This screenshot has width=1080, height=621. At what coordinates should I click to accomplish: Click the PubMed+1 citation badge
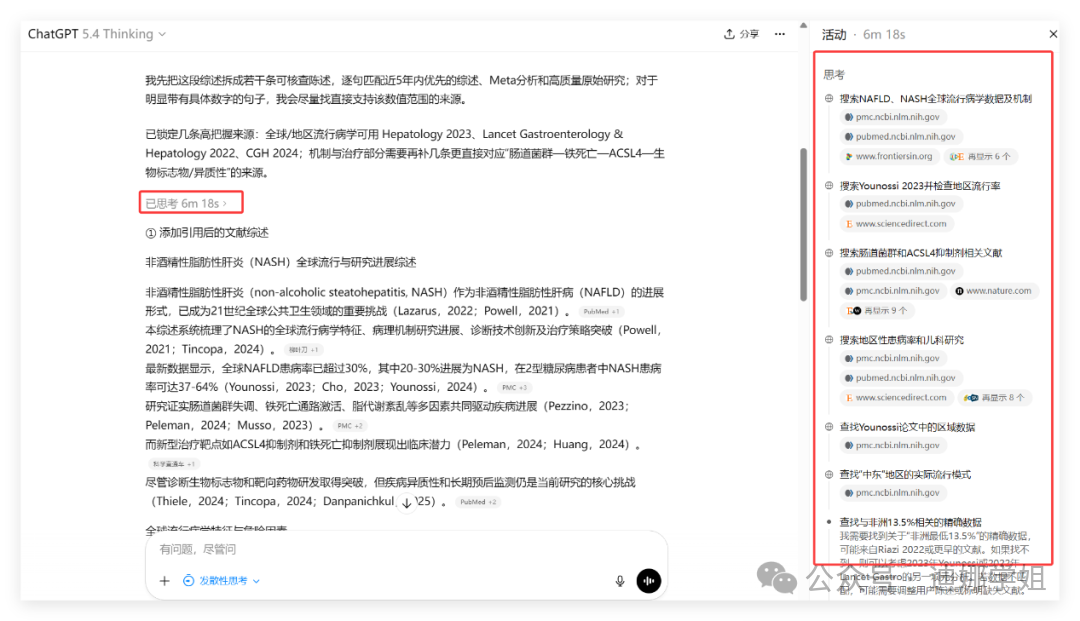pyautogui.click(x=601, y=312)
